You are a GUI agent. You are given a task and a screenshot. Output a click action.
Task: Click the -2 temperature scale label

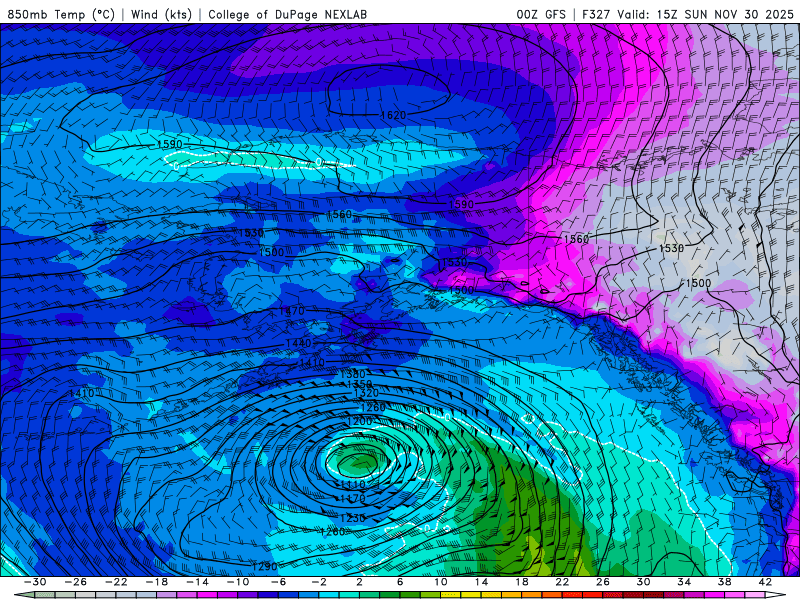319,582
